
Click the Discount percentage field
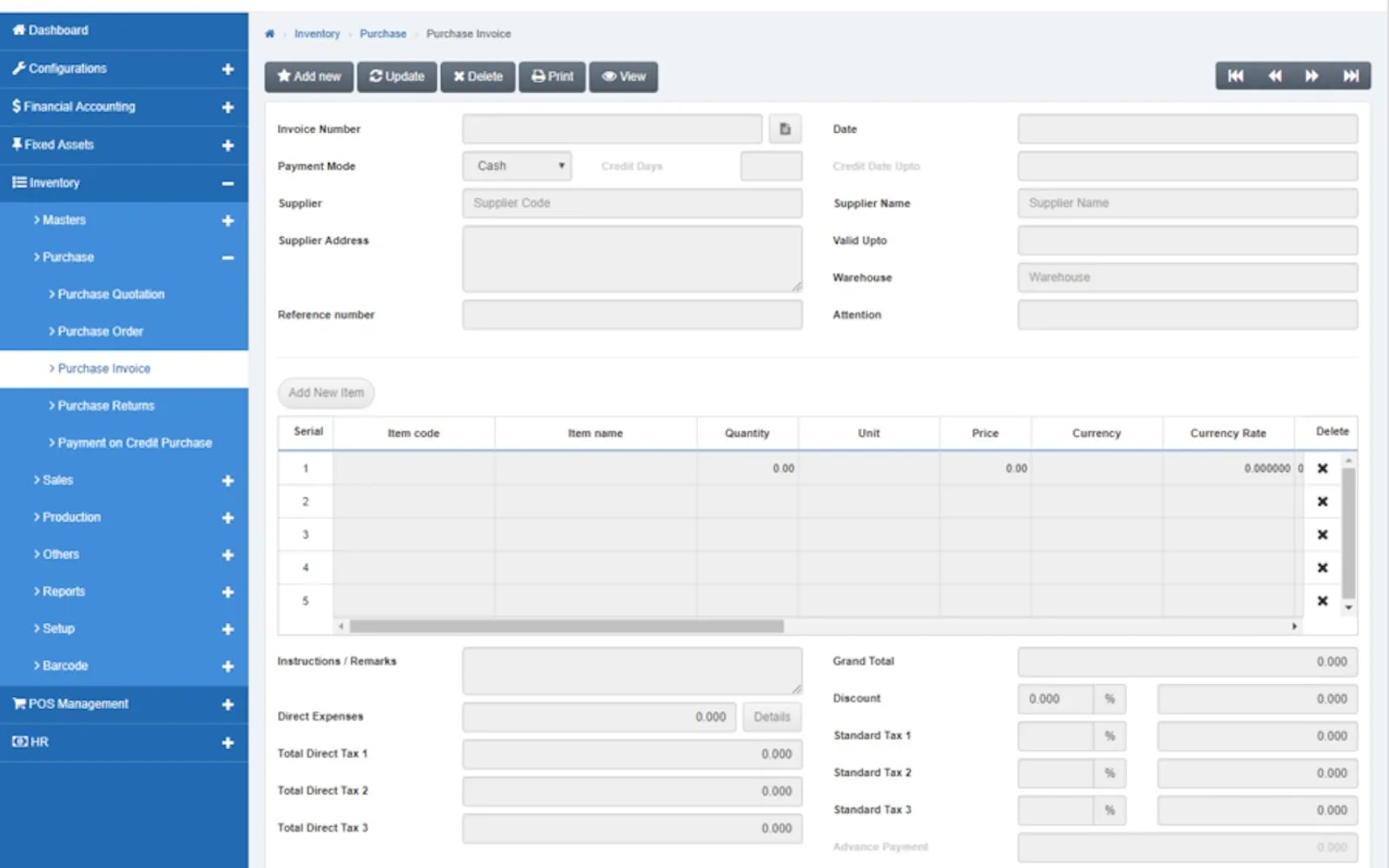1055,699
